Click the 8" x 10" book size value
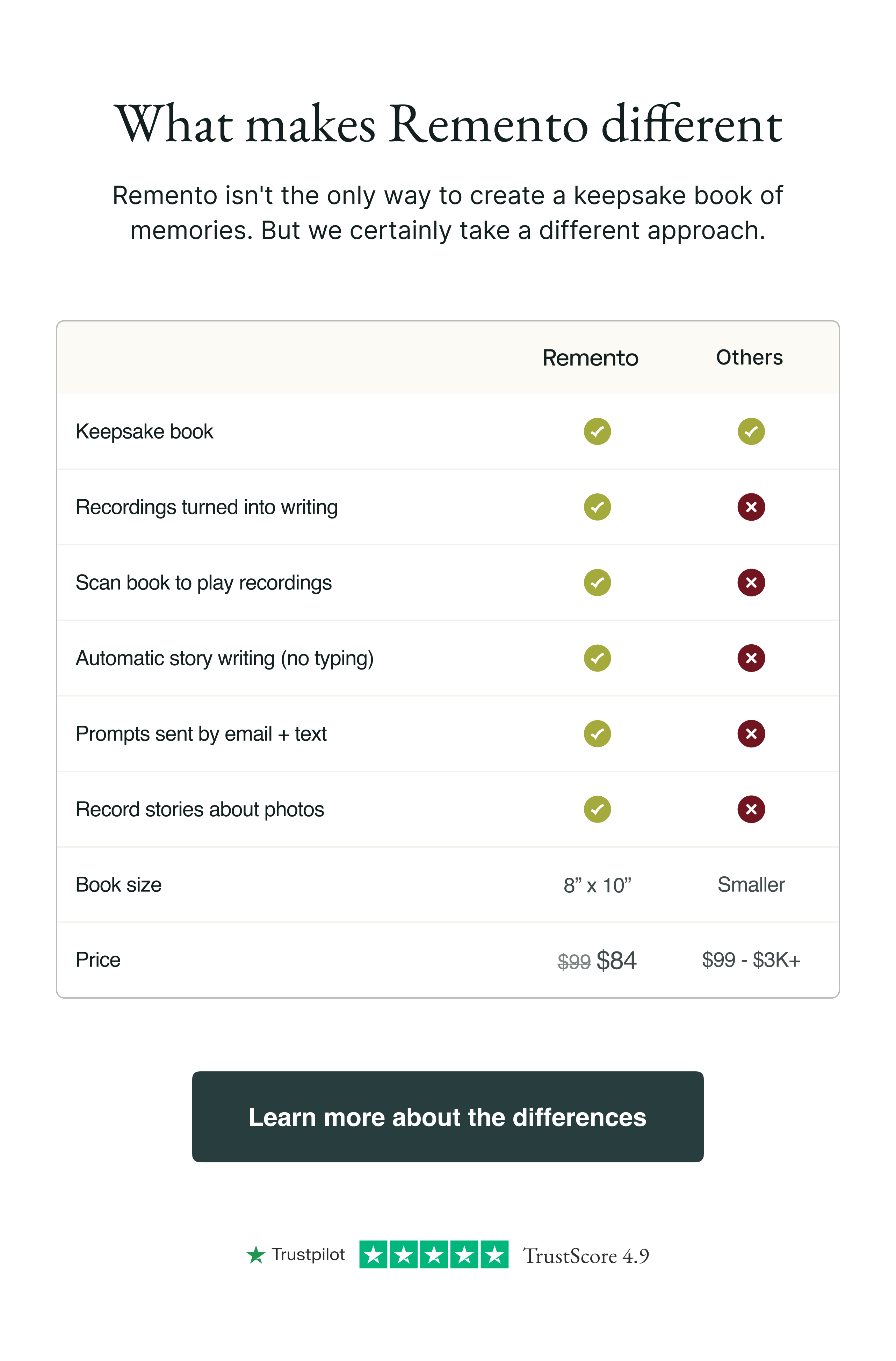Viewport: 896px width, 1361px height. tap(597, 885)
